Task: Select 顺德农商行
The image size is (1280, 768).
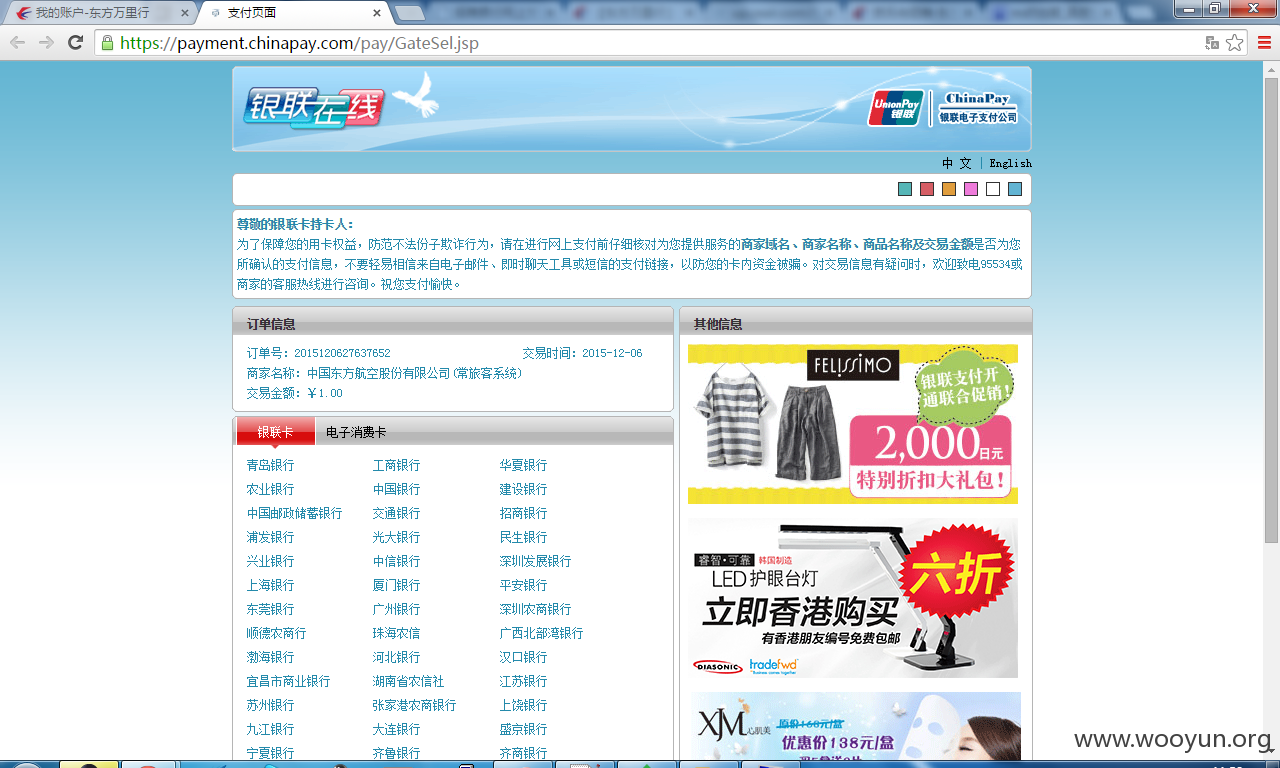Action: 276,633
